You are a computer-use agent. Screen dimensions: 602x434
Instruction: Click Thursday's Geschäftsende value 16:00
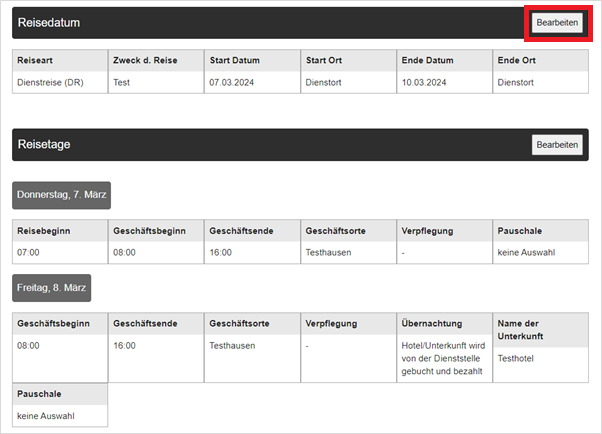pyautogui.click(x=221, y=253)
